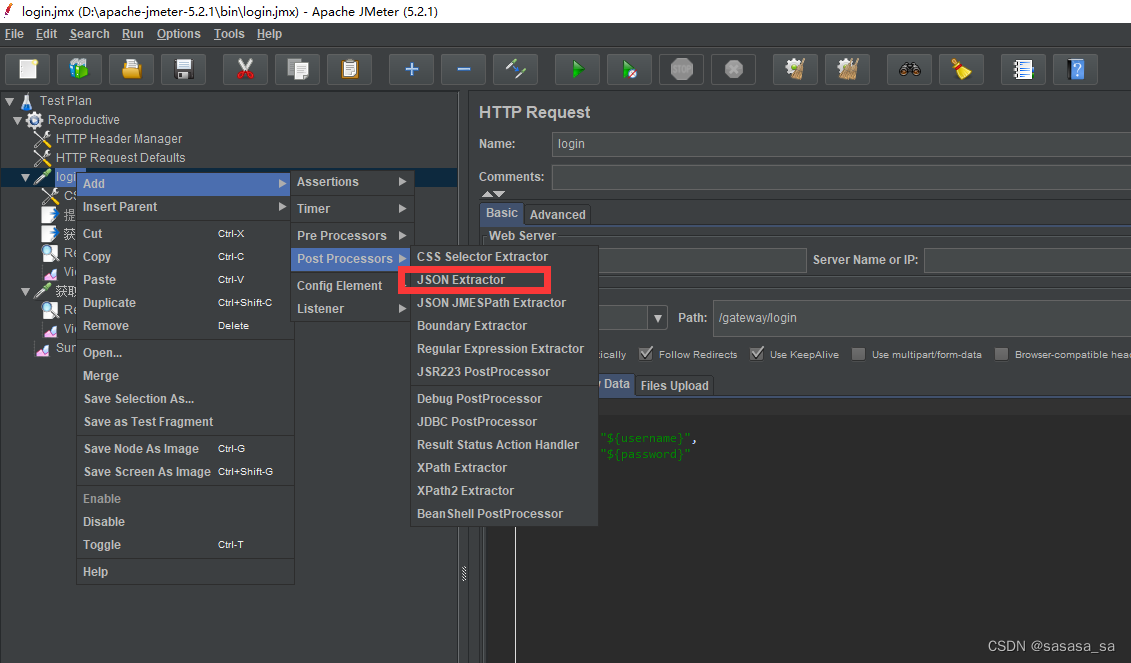
Task: Click the Clear results icon
Action: 795,69
